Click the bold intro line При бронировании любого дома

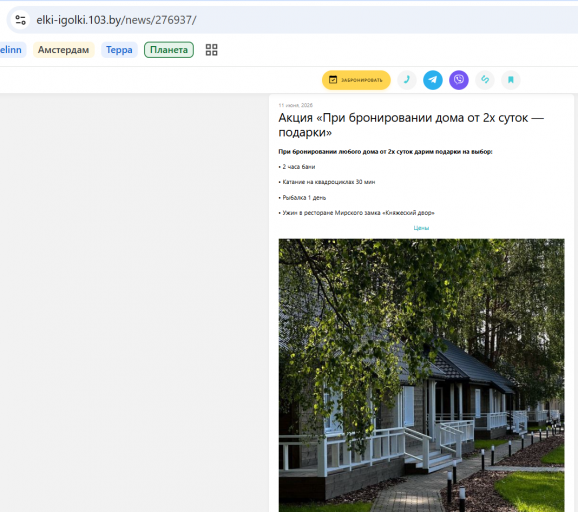(x=385, y=151)
